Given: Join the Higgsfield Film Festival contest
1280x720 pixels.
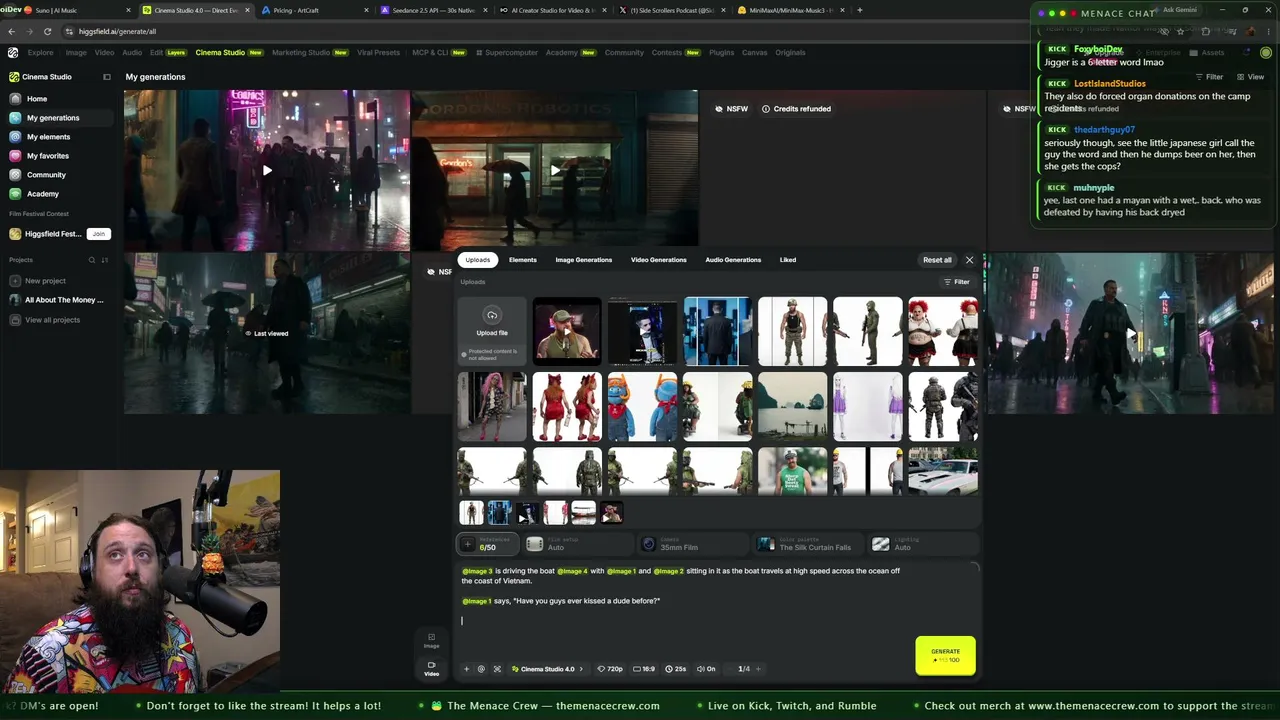Looking at the screenshot, I should pyautogui.click(x=98, y=234).
